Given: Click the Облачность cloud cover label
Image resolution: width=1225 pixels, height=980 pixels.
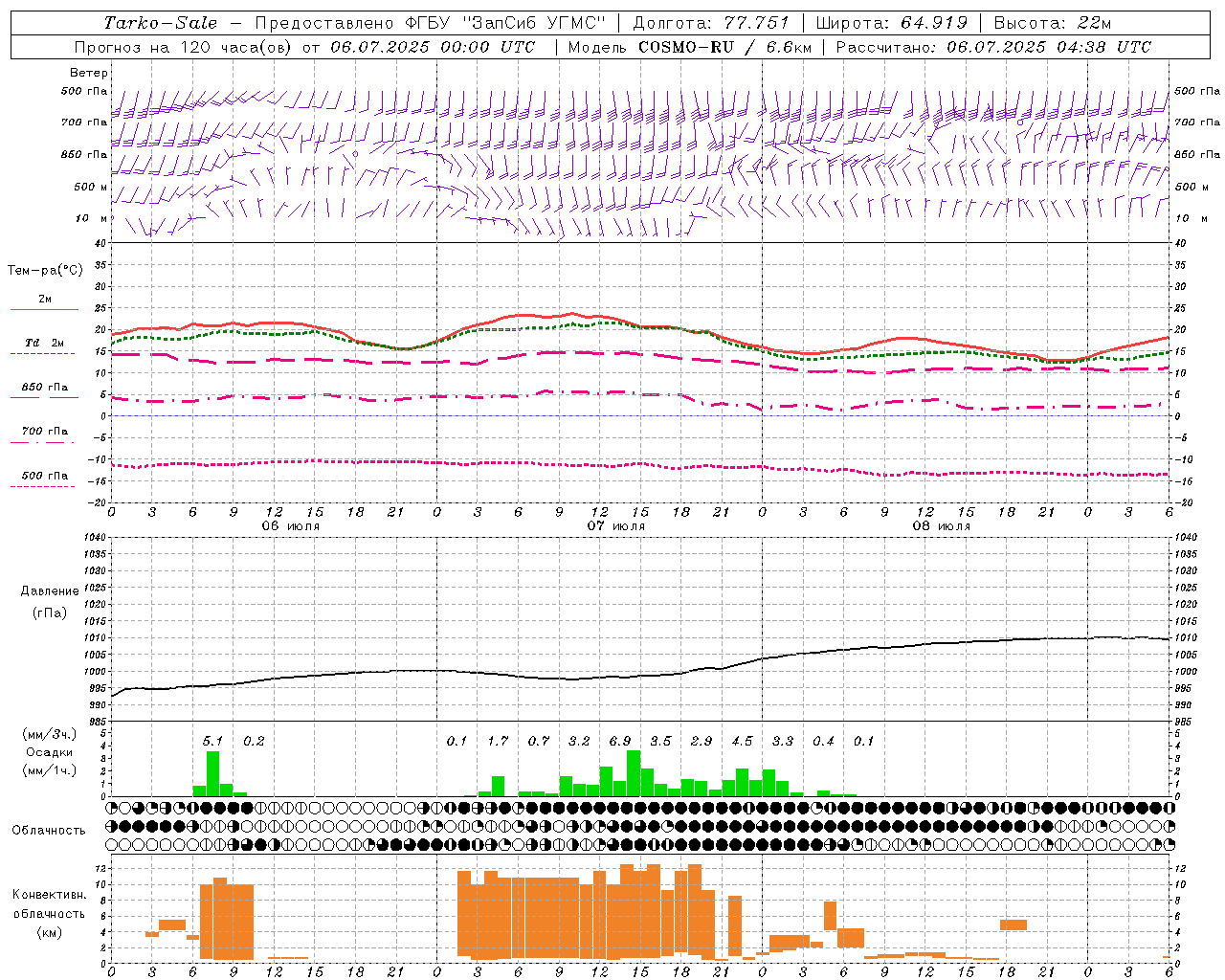Looking at the screenshot, I should [x=49, y=830].
